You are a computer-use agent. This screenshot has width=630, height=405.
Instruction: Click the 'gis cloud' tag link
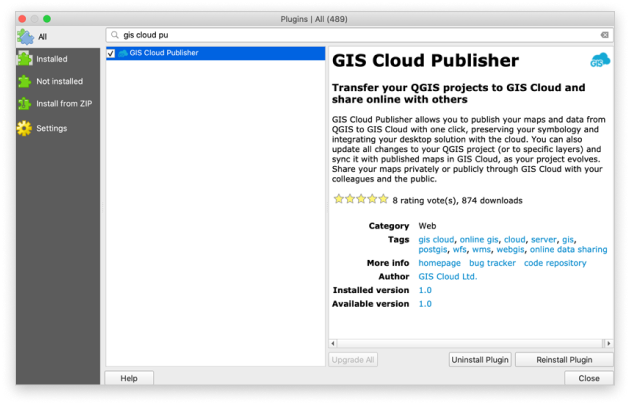436,240
